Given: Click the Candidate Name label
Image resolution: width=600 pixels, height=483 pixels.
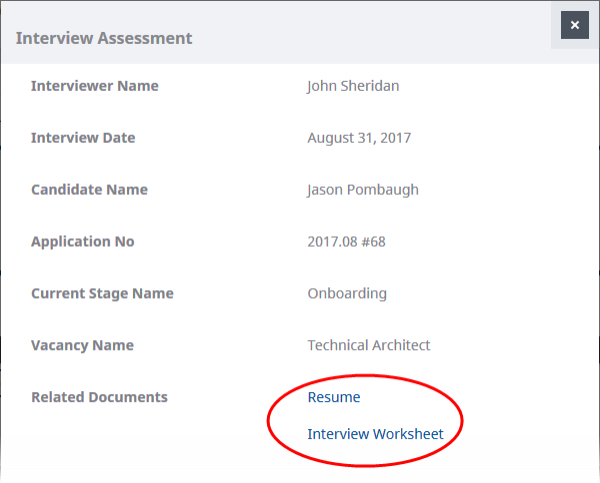Looking at the screenshot, I should (89, 190).
